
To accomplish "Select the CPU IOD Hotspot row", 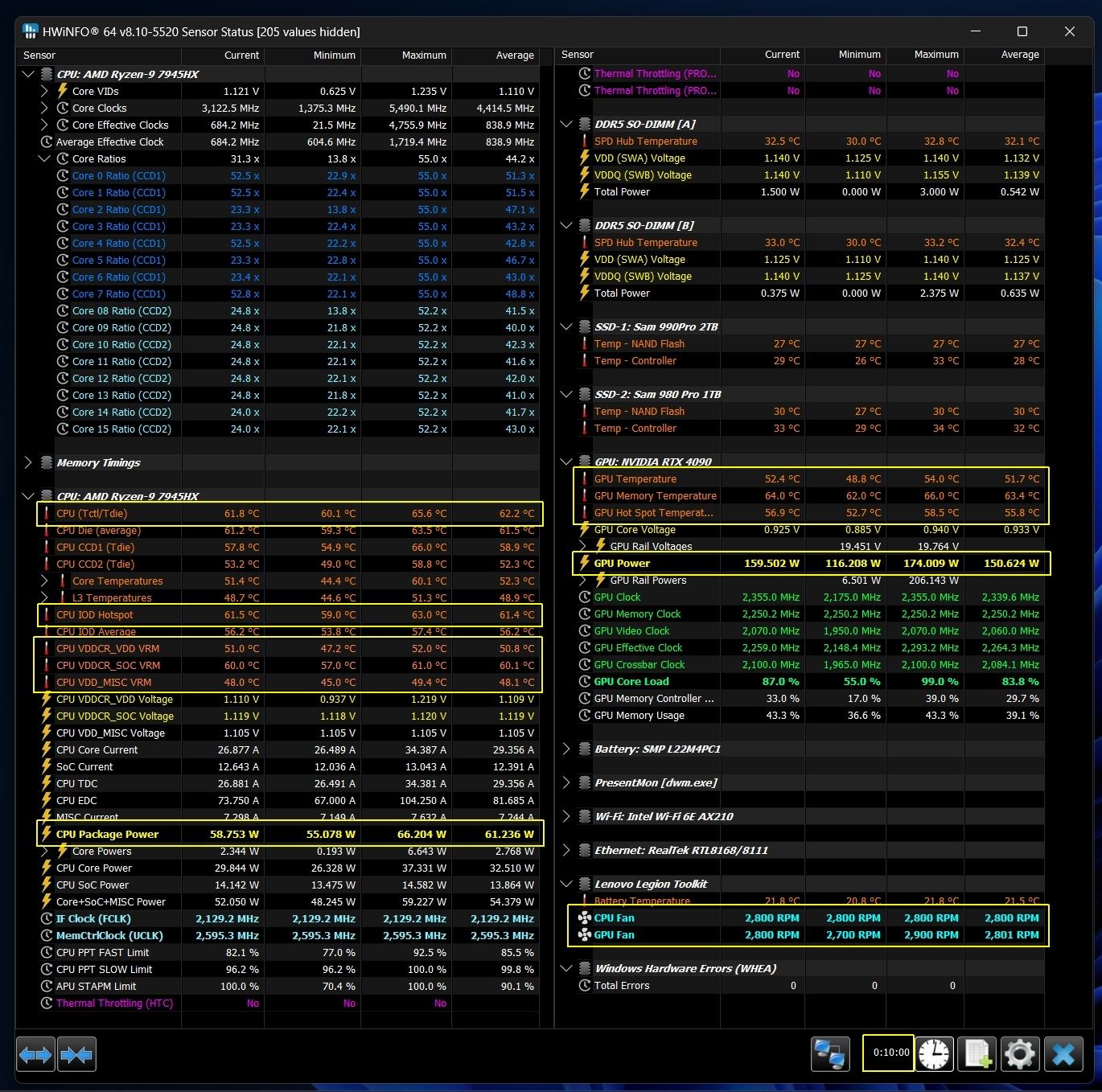I will pos(278,614).
